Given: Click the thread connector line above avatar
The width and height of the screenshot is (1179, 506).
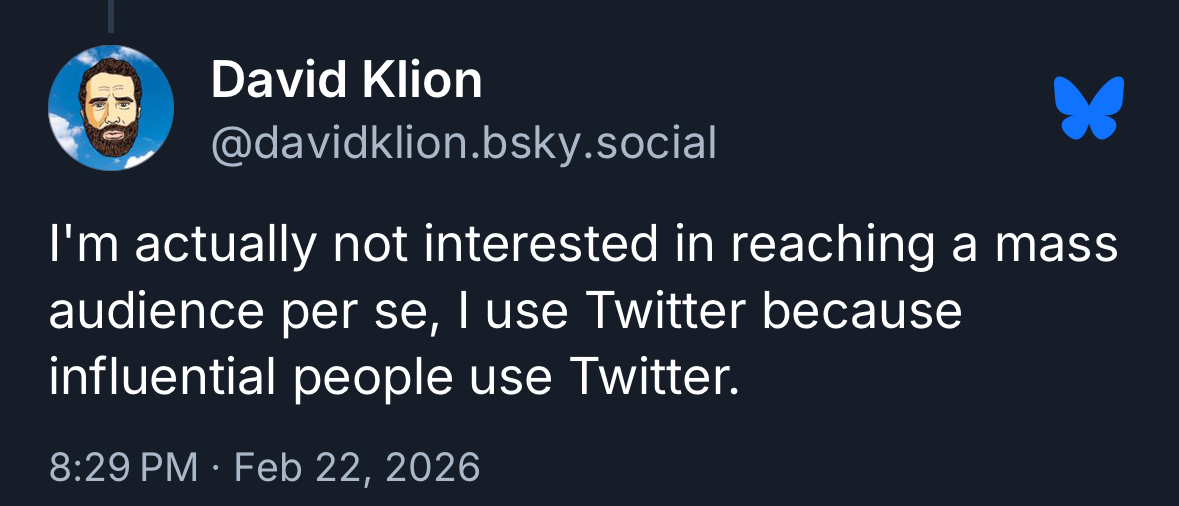Looking at the screenshot, I should 111,14.
